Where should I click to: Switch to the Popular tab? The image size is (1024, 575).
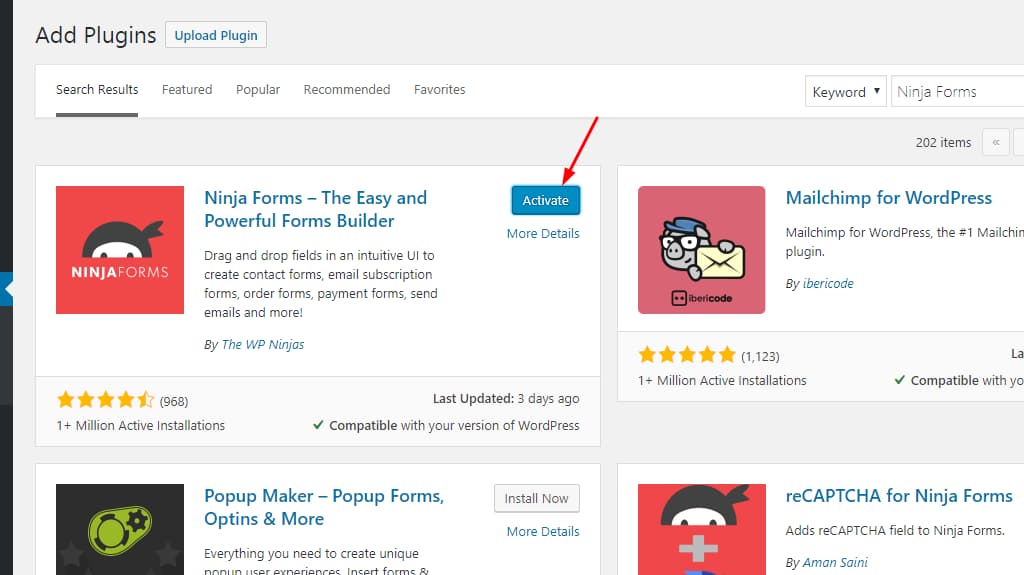[258, 90]
